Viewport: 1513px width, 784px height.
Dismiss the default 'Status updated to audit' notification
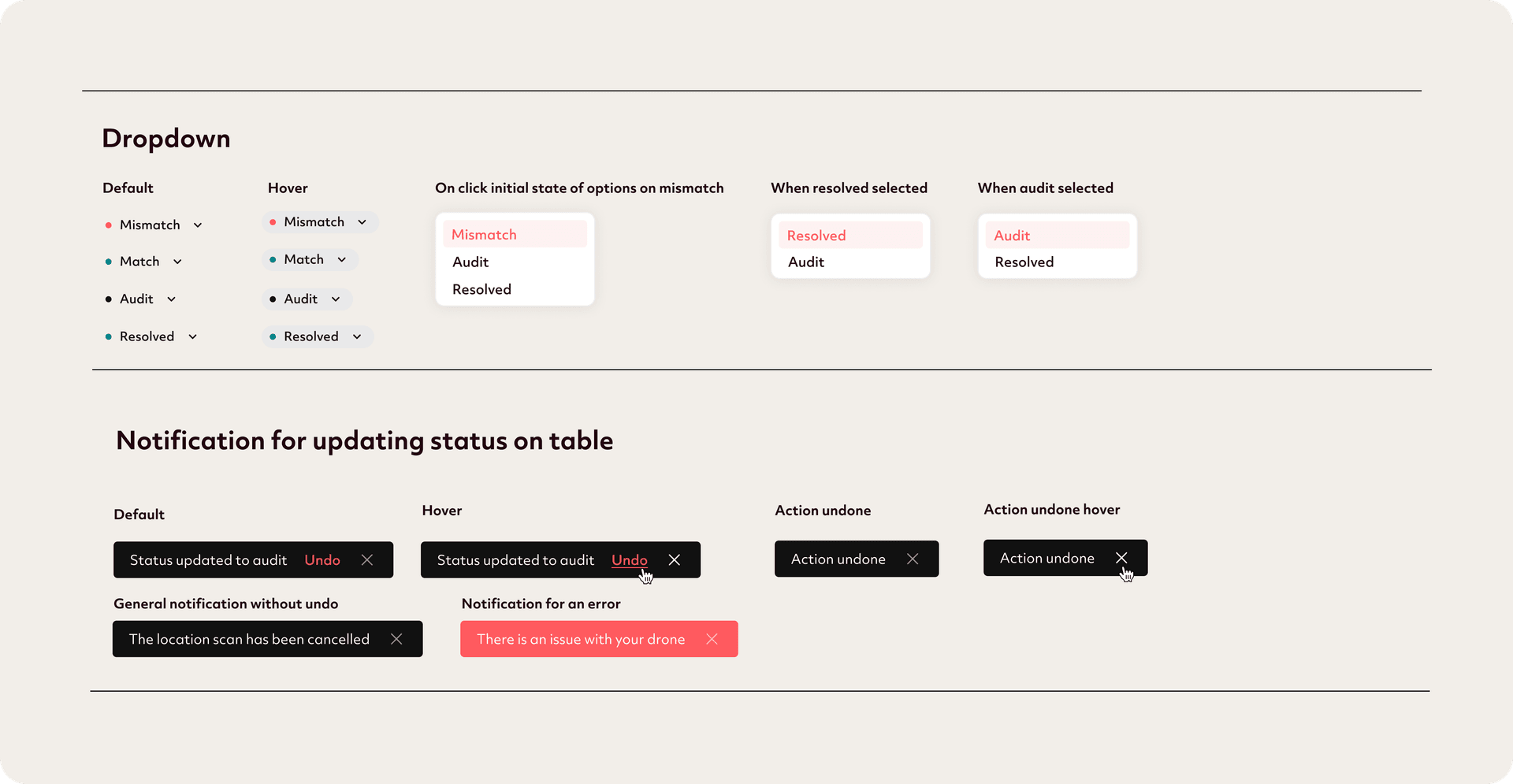pos(367,560)
